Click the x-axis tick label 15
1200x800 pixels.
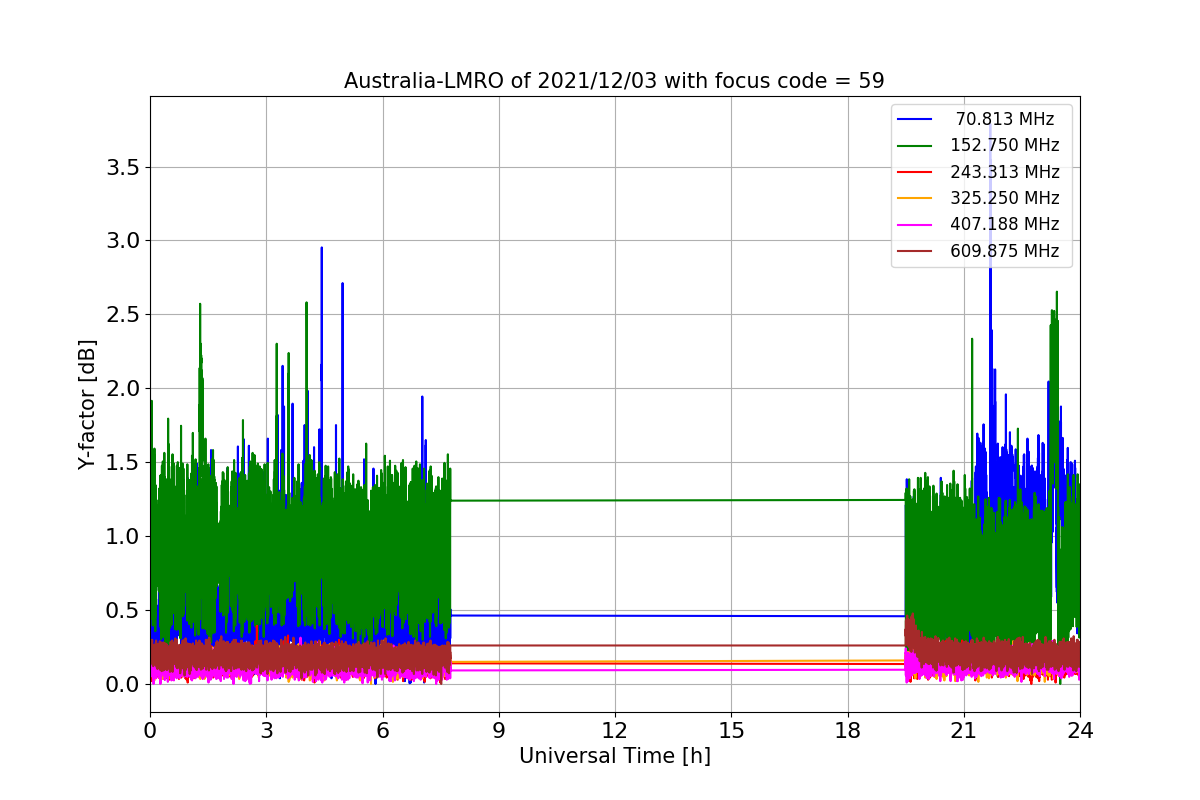coord(731,730)
